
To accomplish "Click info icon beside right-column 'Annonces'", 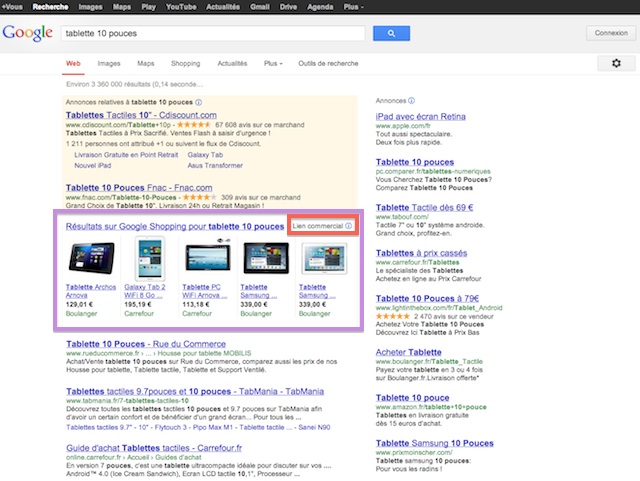I will [411, 100].
